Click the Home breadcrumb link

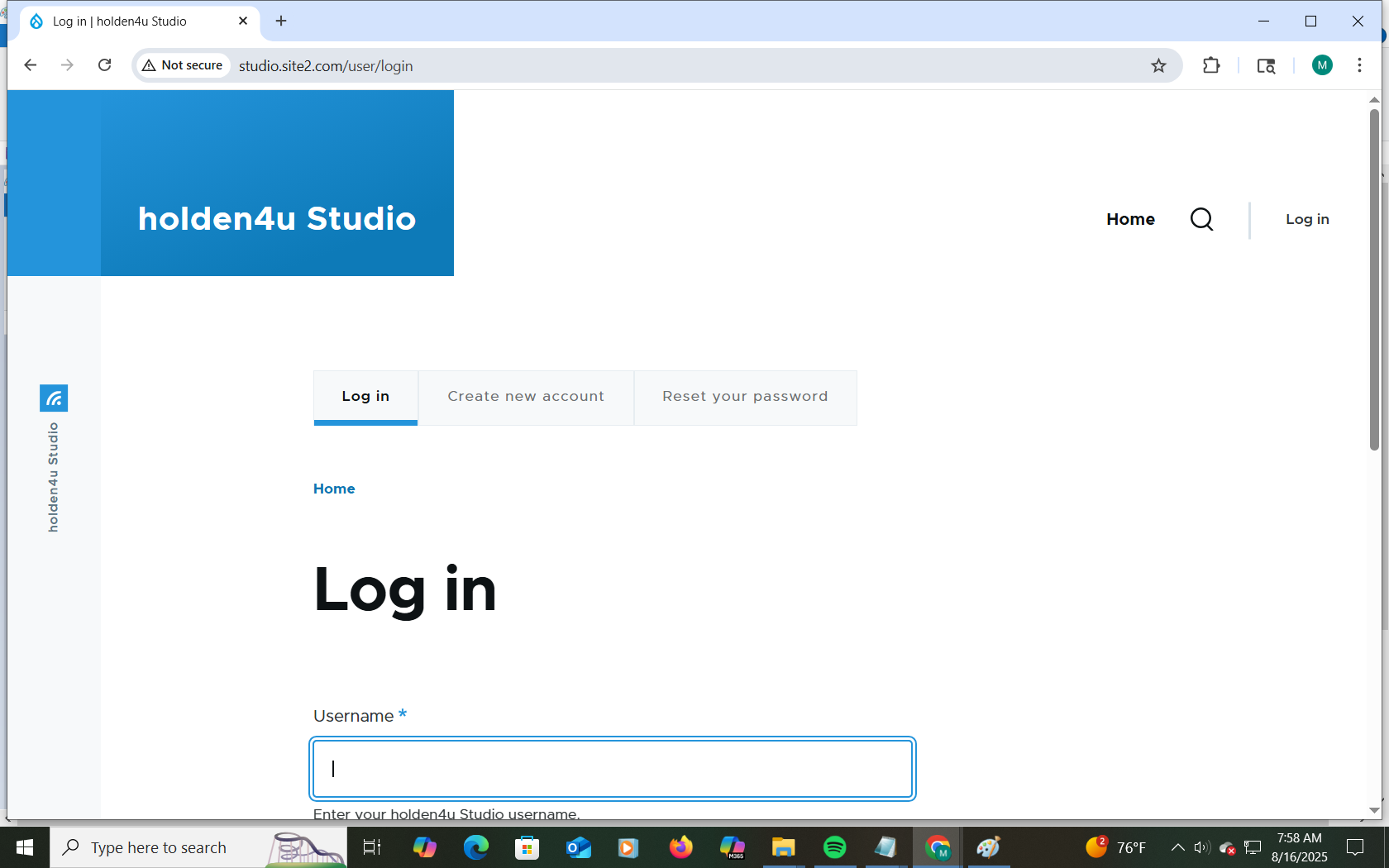(x=334, y=489)
